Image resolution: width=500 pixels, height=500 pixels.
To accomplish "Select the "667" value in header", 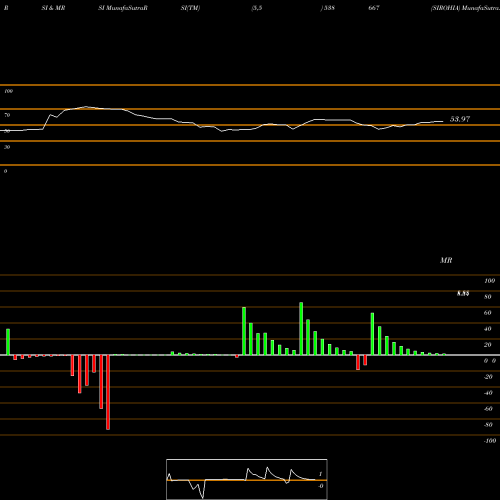I will (374, 8).
